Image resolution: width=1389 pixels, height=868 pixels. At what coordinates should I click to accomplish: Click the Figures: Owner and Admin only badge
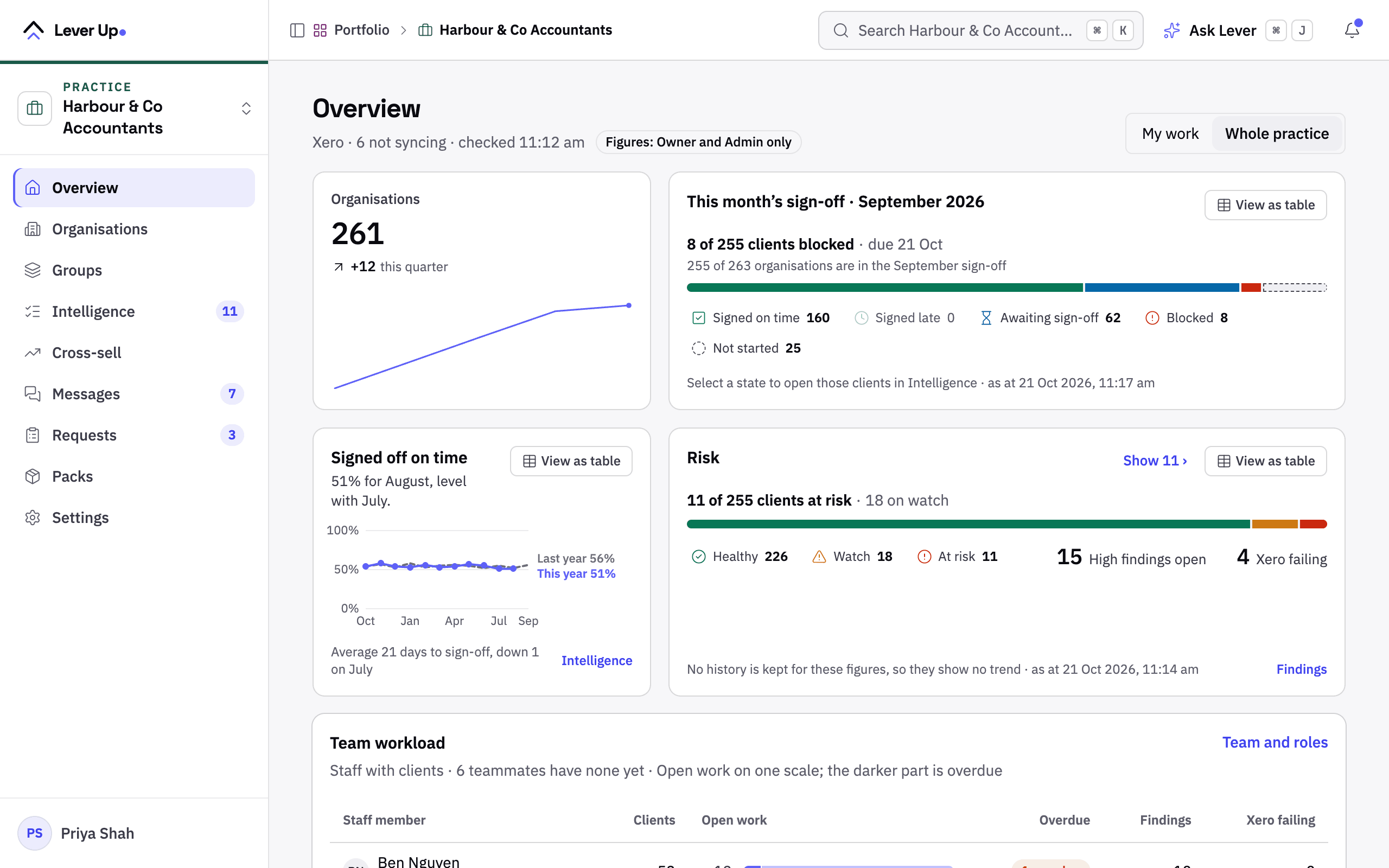[x=698, y=142]
